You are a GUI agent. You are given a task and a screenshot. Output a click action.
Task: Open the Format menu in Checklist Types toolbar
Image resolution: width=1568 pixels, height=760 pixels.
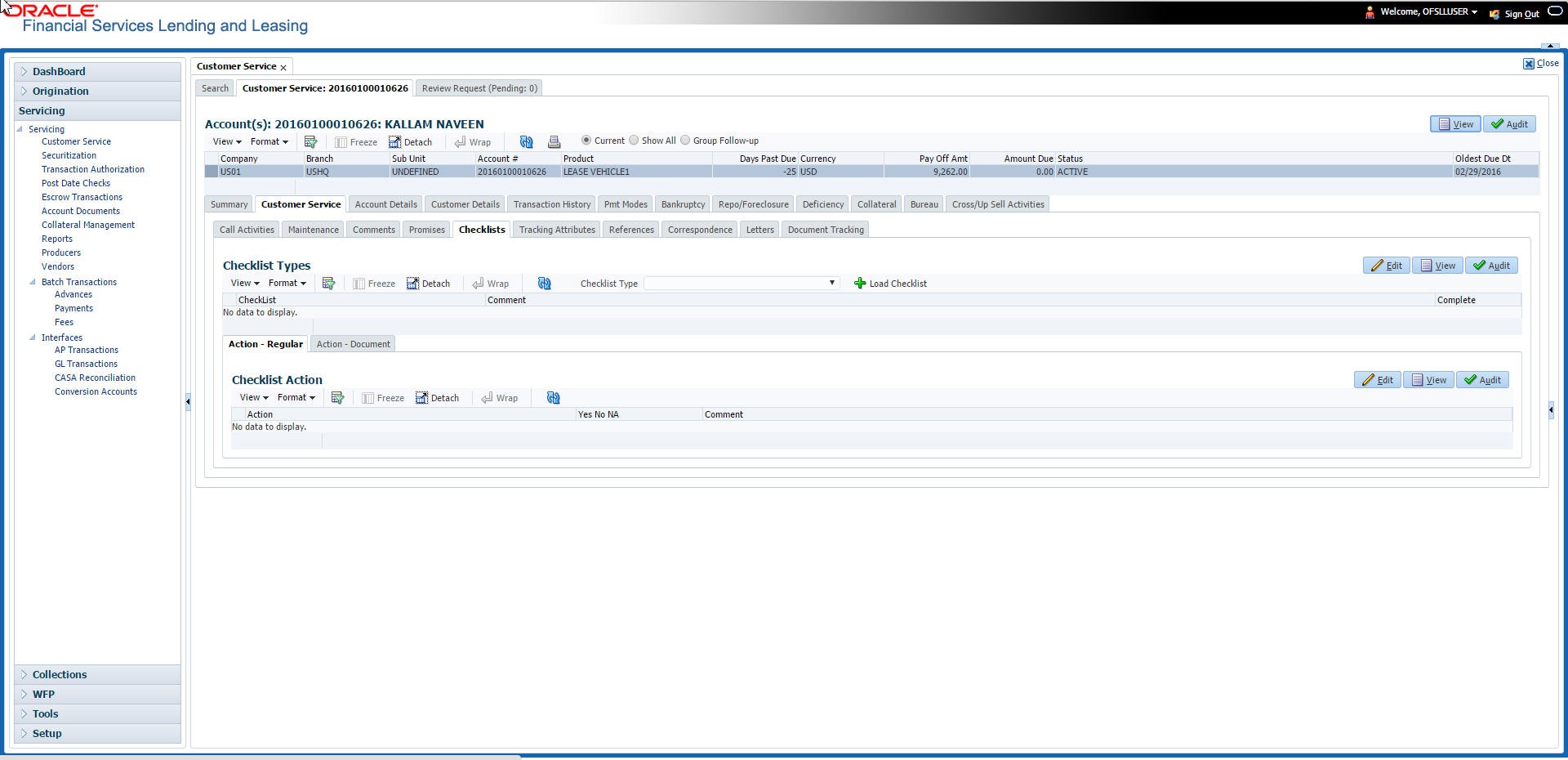pyautogui.click(x=287, y=283)
